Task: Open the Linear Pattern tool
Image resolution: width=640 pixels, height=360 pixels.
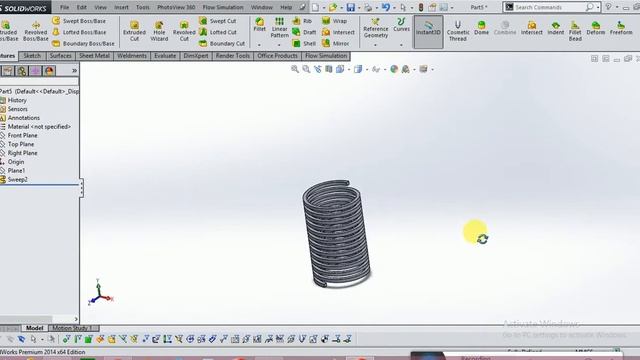Action: (x=280, y=28)
